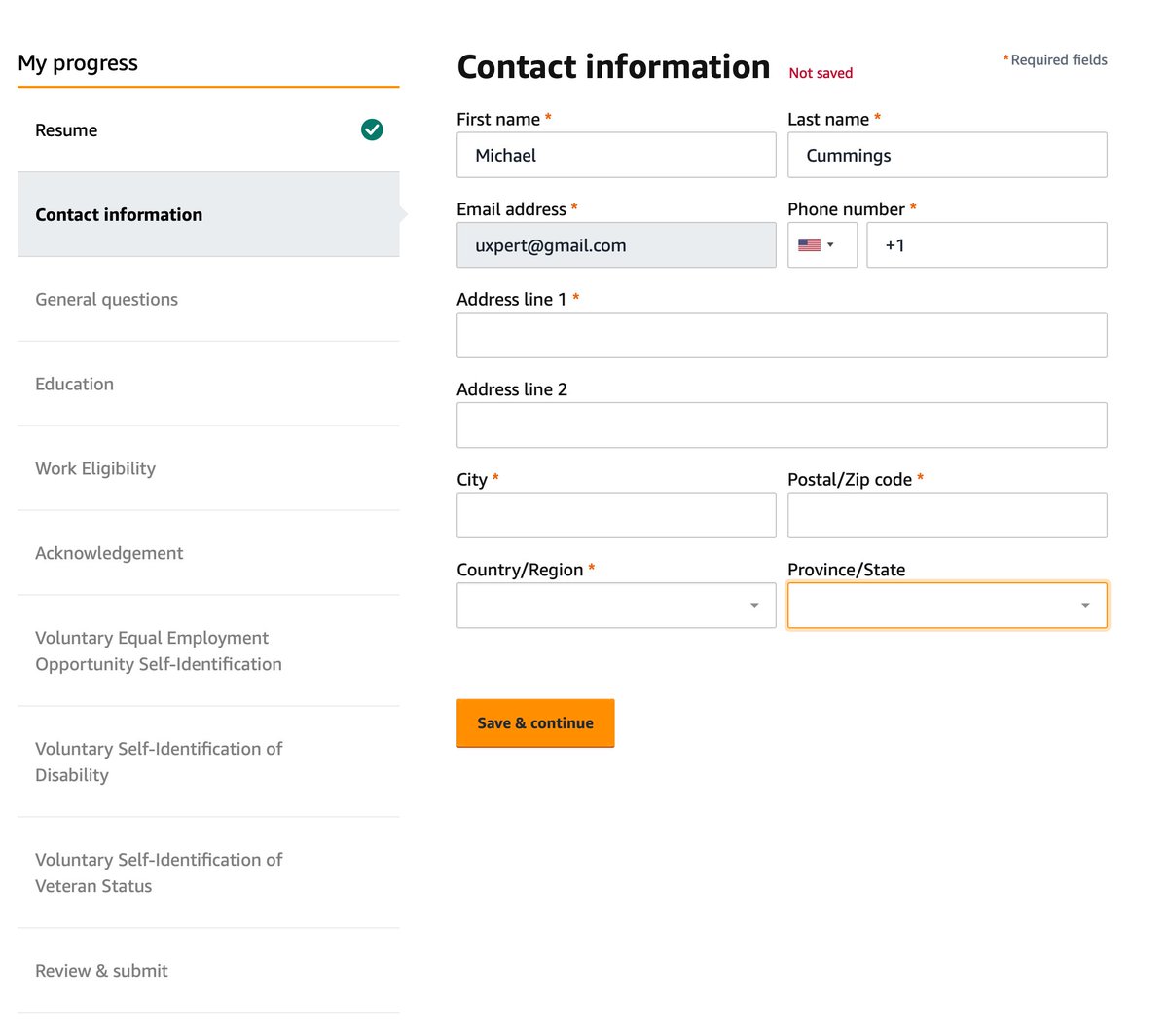Open the Contact information progress step
The height and width of the screenshot is (1036, 1168).
tap(208, 214)
